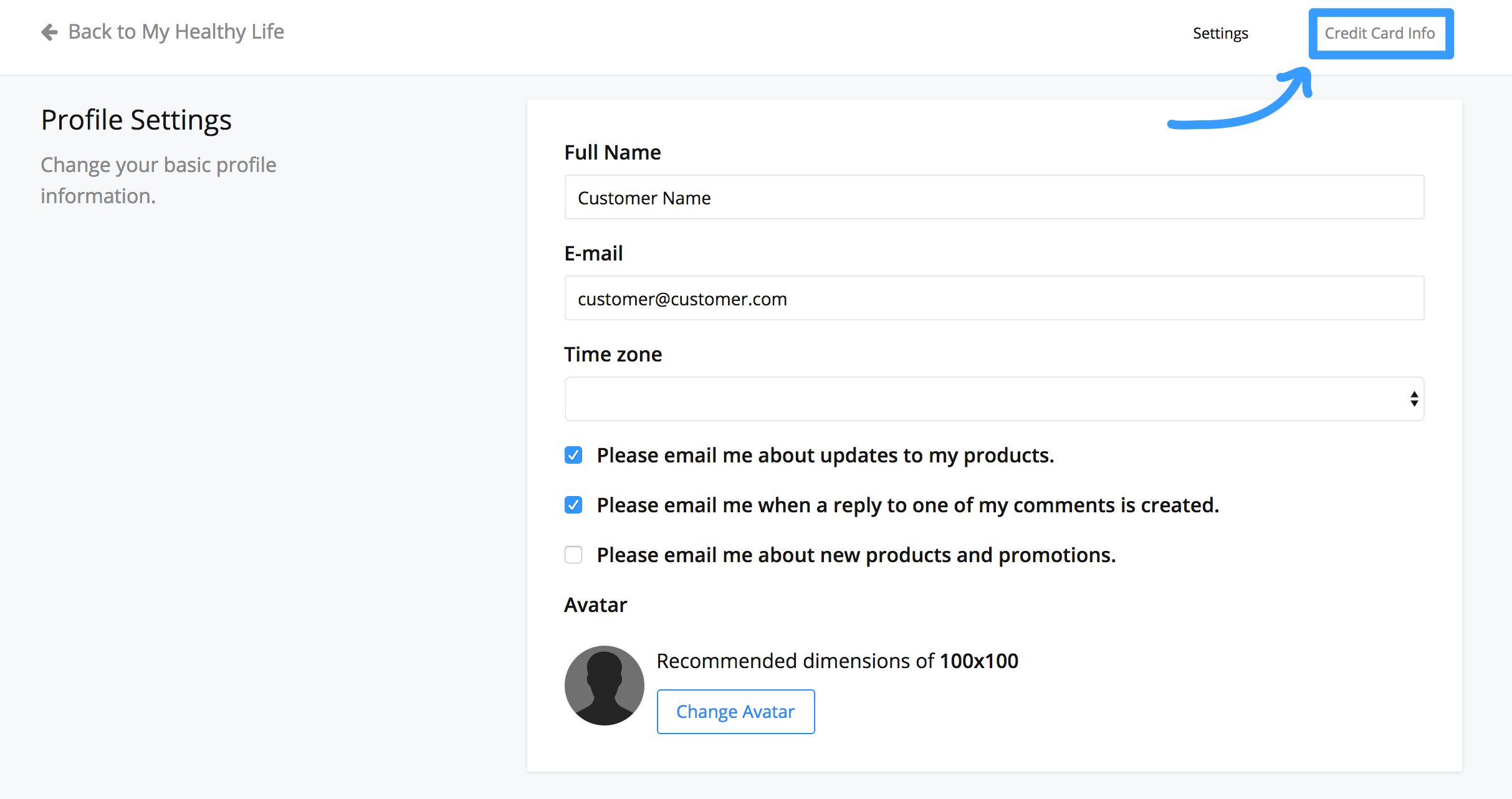Switch to Credit Card Info tab
The image size is (1512, 799).
[1380, 33]
